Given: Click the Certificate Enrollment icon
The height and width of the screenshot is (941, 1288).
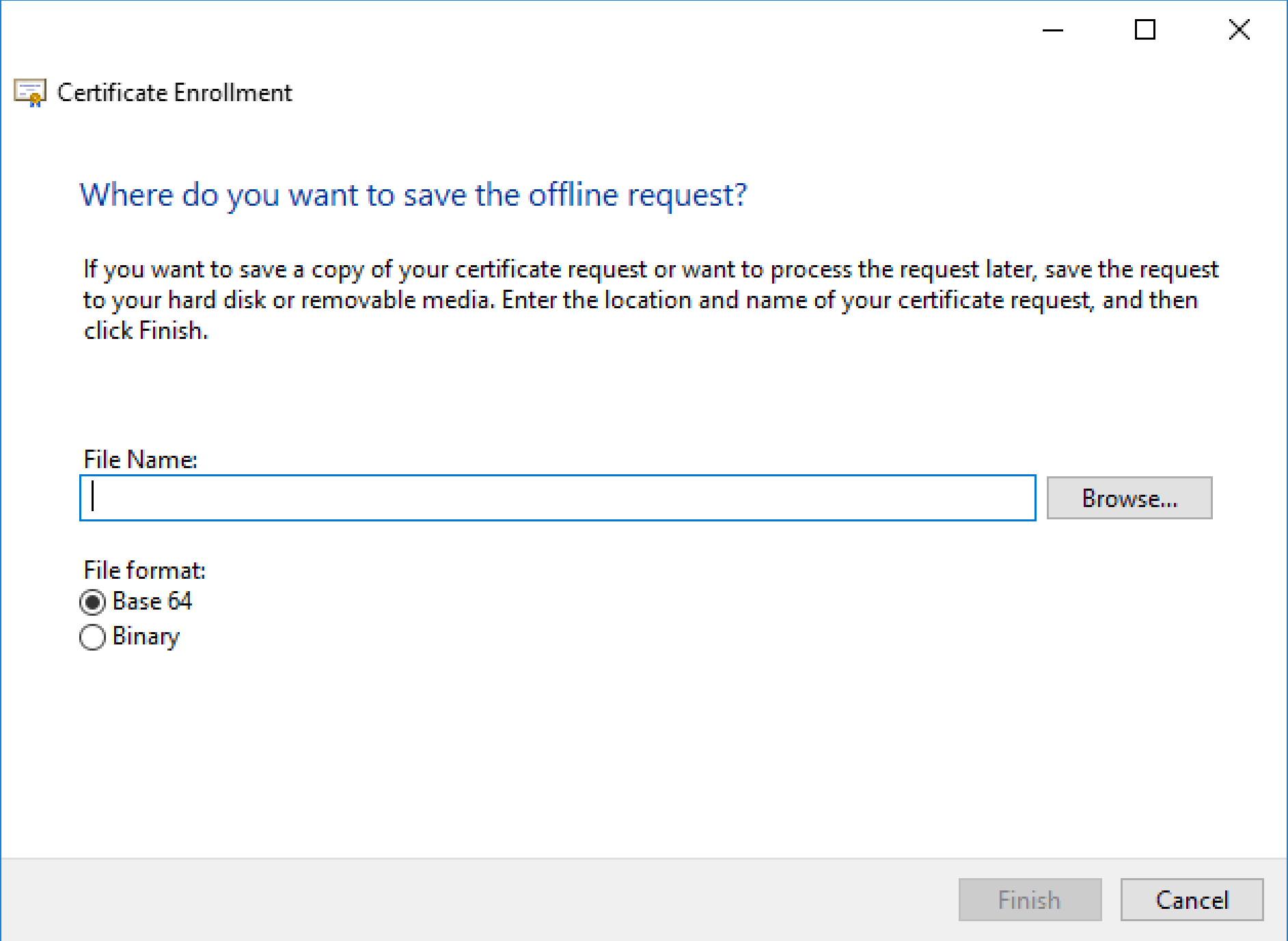Looking at the screenshot, I should [x=29, y=92].
